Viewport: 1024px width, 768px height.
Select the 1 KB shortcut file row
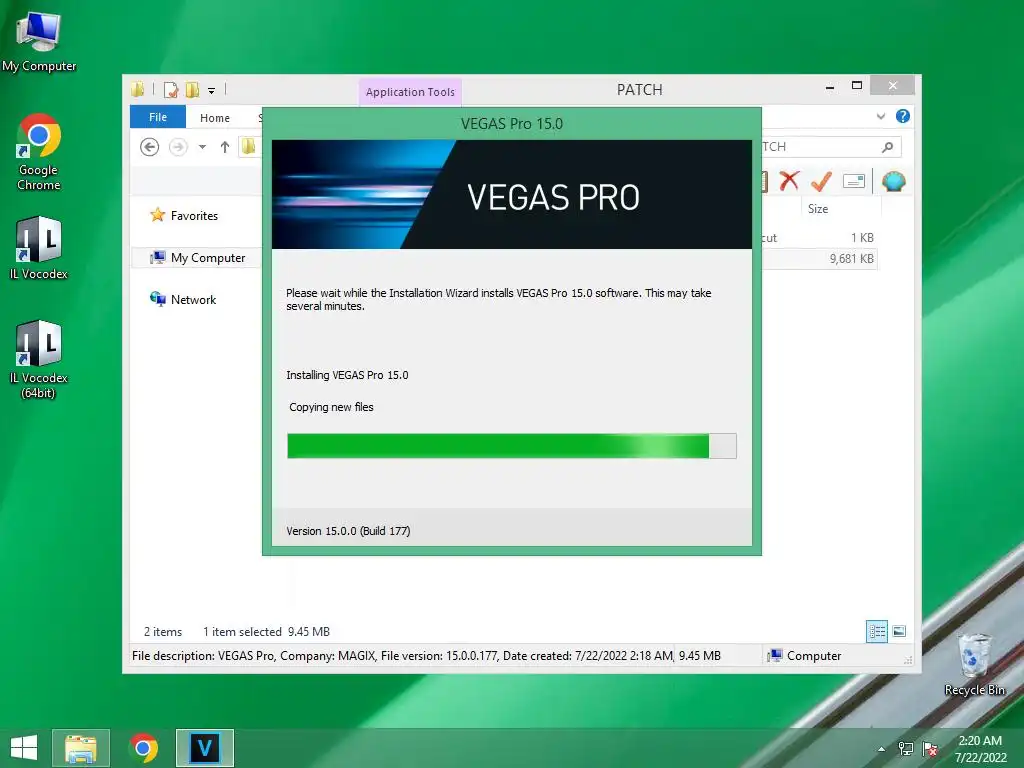click(x=818, y=238)
